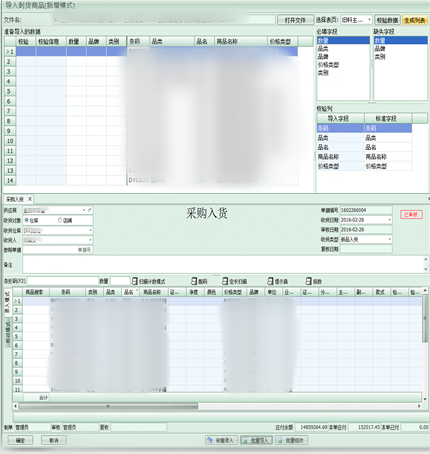Click the 称重录入 scale icon button

click(x=221, y=440)
